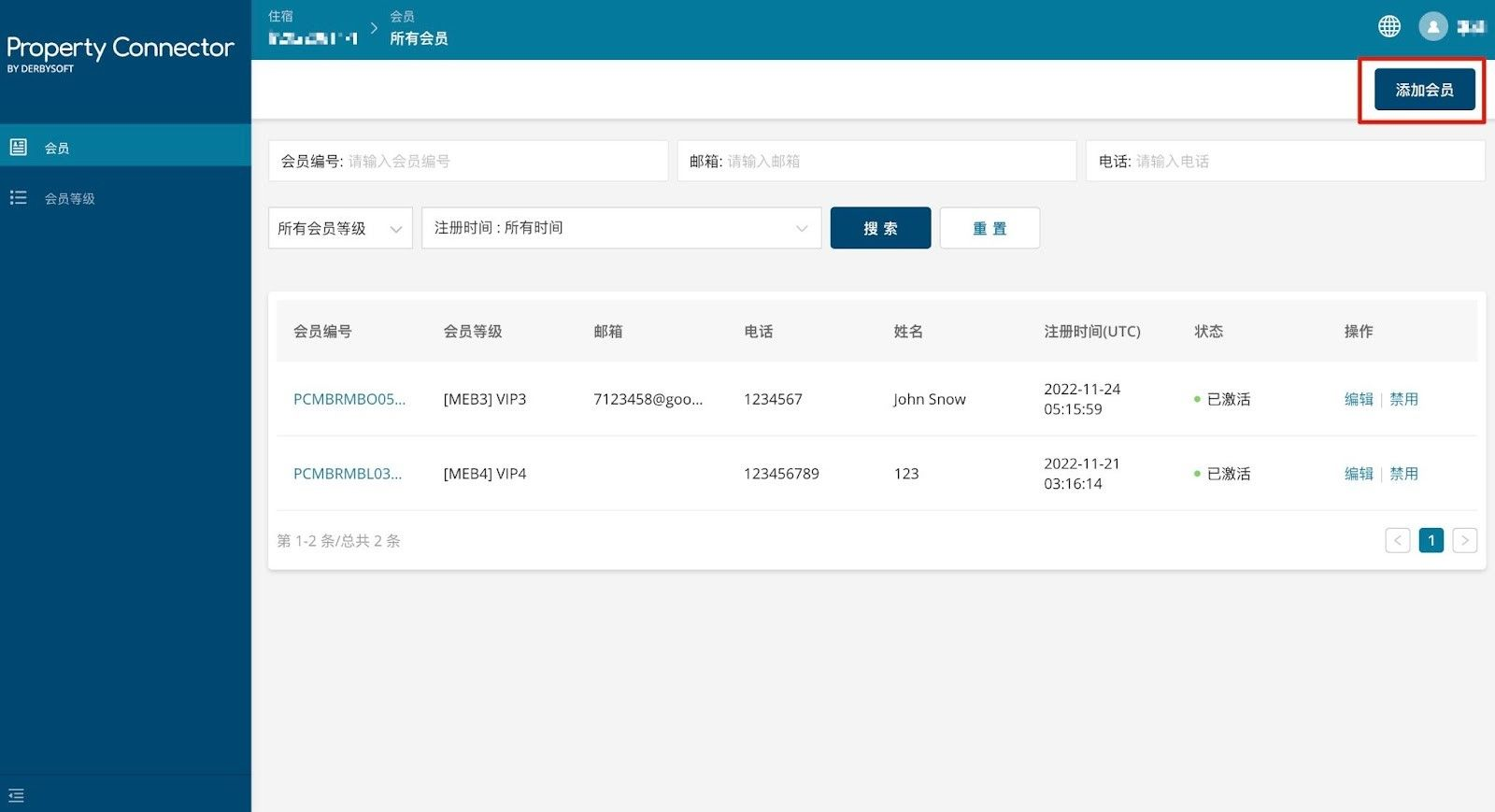1495x812 pixels.
Task: Select 会员 in the sidebar
Action: (125, 147)
